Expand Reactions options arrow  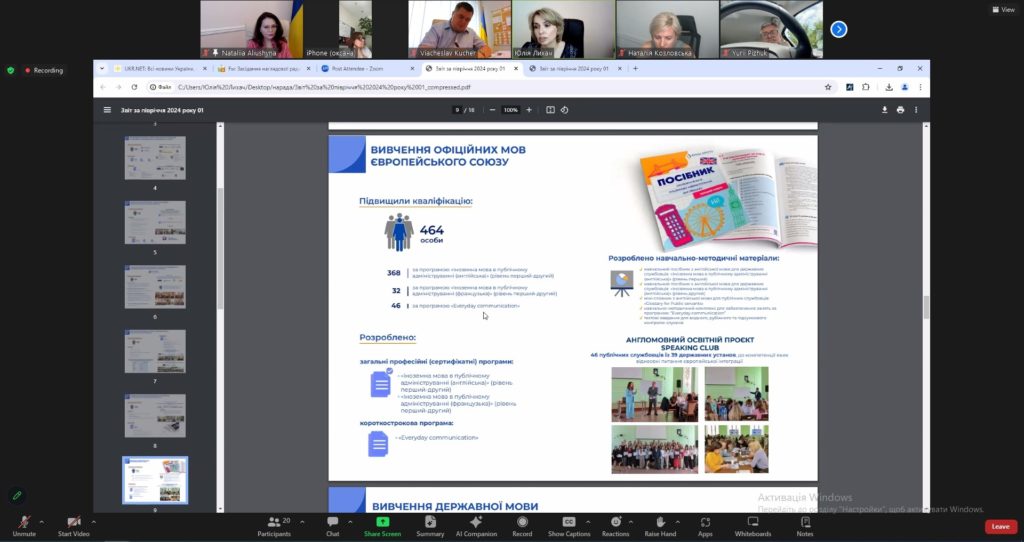tap(630, 522)
